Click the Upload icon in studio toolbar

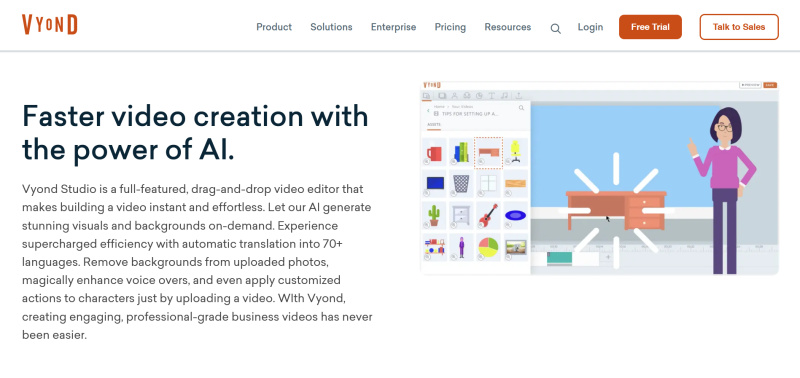click(518, 95)
